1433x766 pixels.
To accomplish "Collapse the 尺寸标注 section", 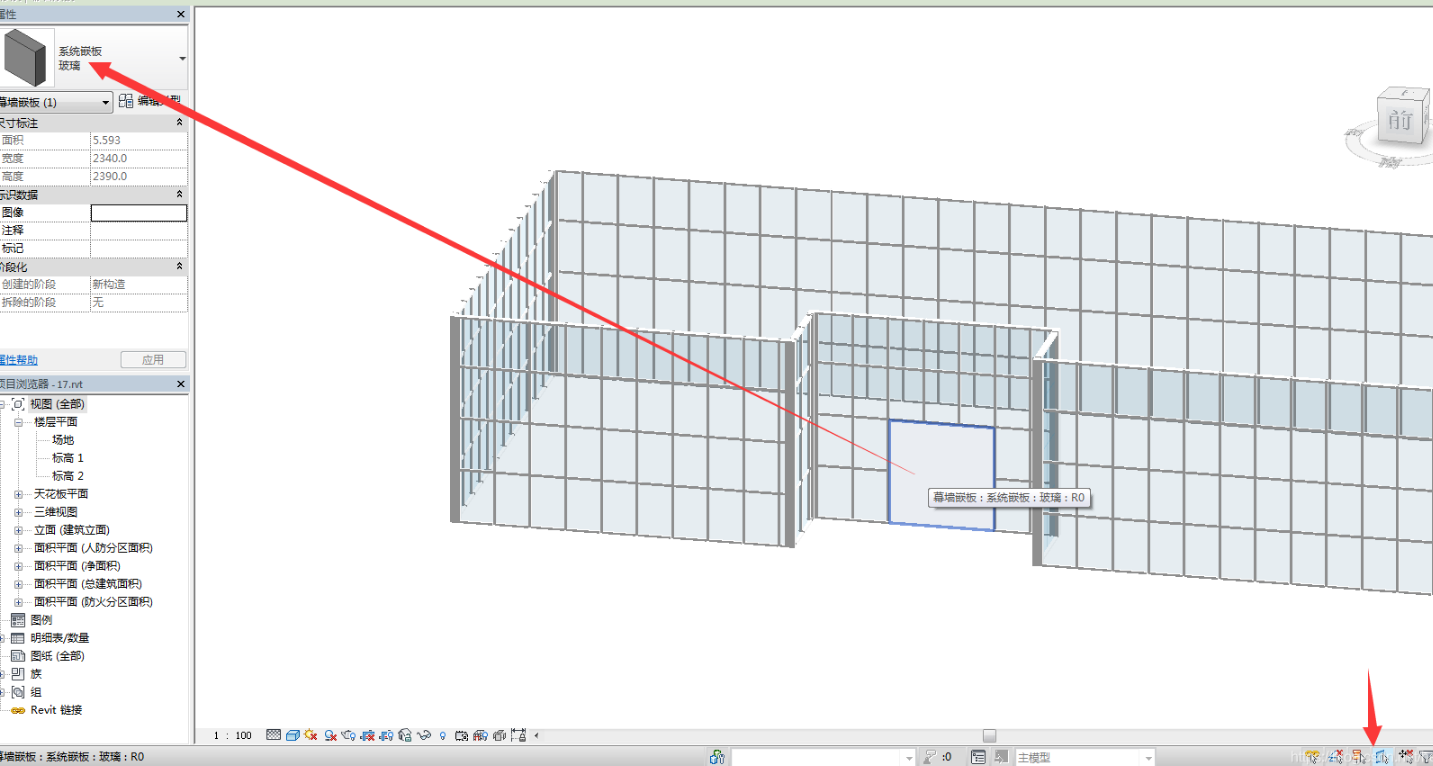I will click(x=179, y=122).
